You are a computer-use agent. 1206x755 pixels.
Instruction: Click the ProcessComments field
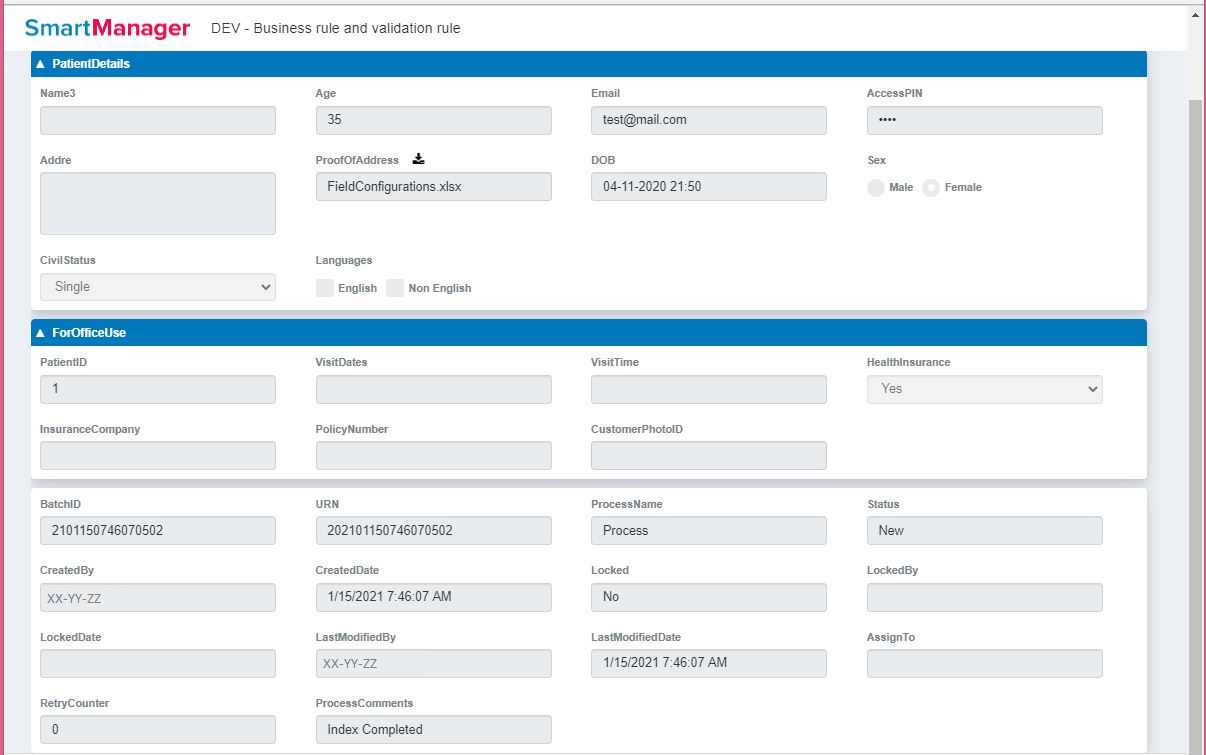[x=433, y=730]
